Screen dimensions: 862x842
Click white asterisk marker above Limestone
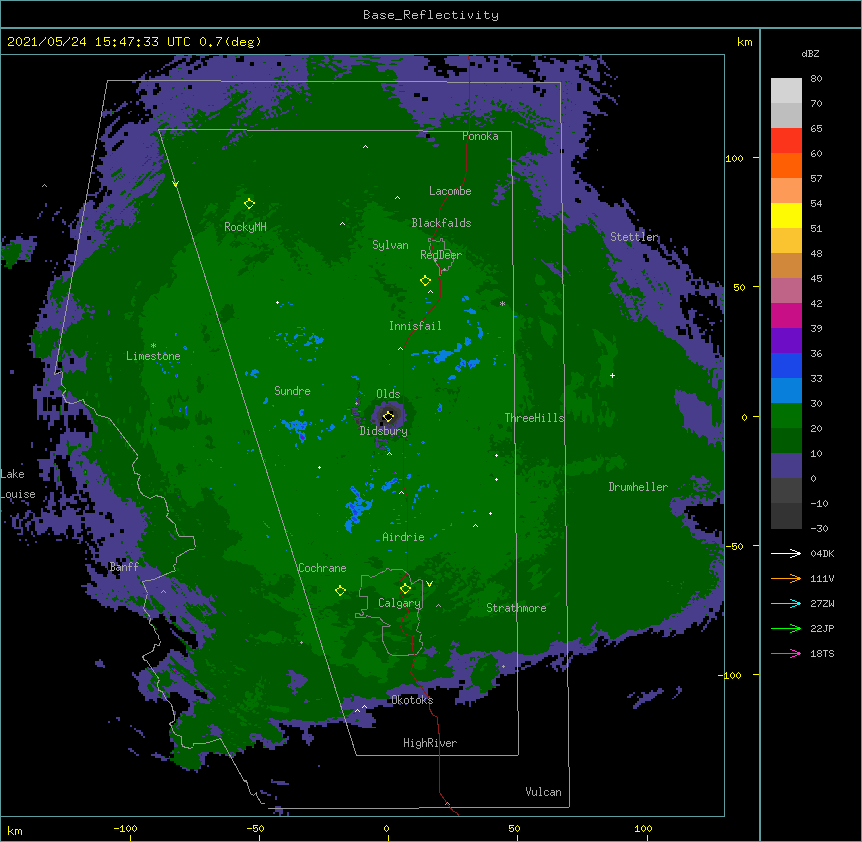(153, 346)
